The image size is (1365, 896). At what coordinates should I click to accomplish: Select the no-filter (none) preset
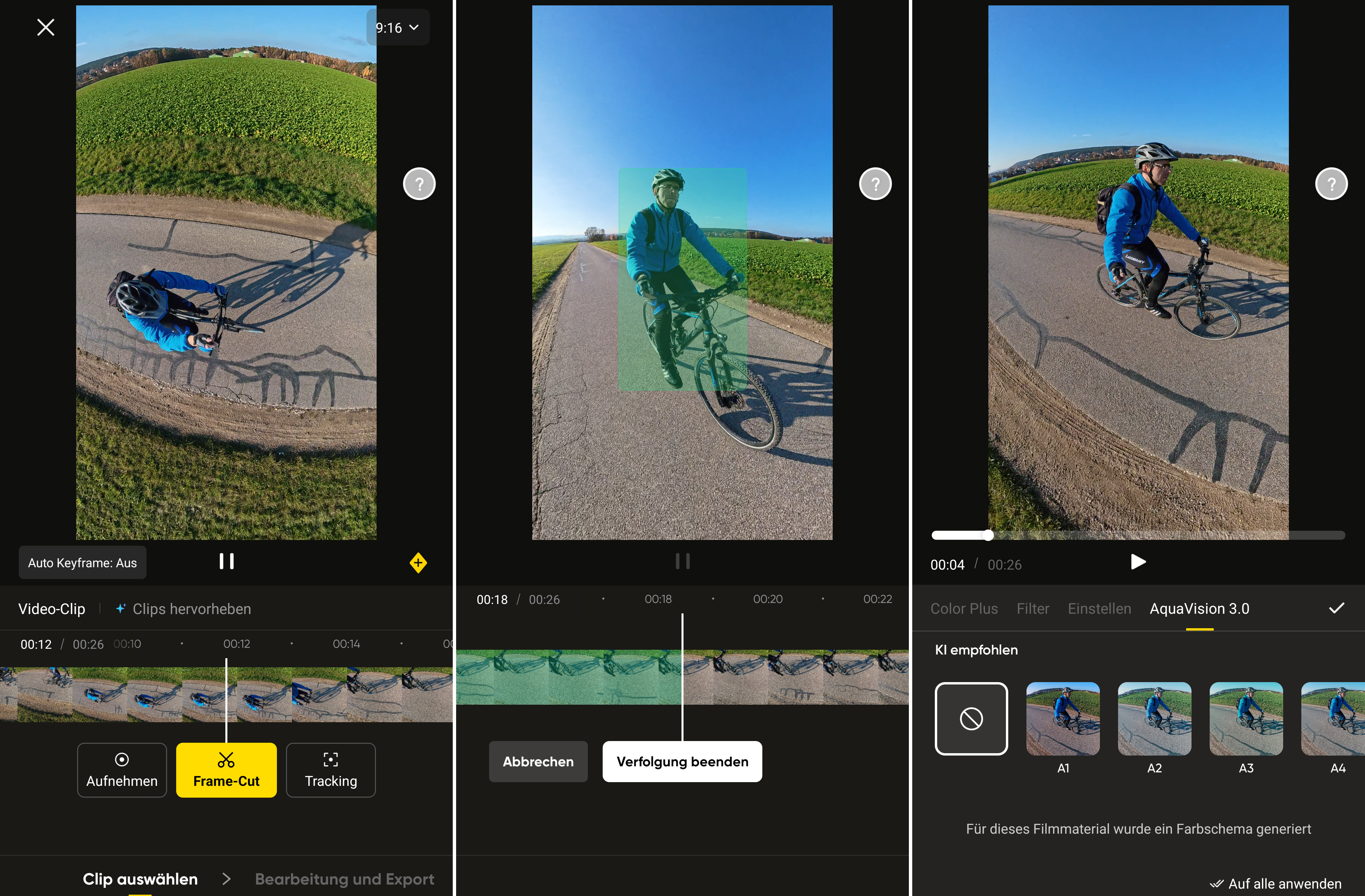[971, 718]
